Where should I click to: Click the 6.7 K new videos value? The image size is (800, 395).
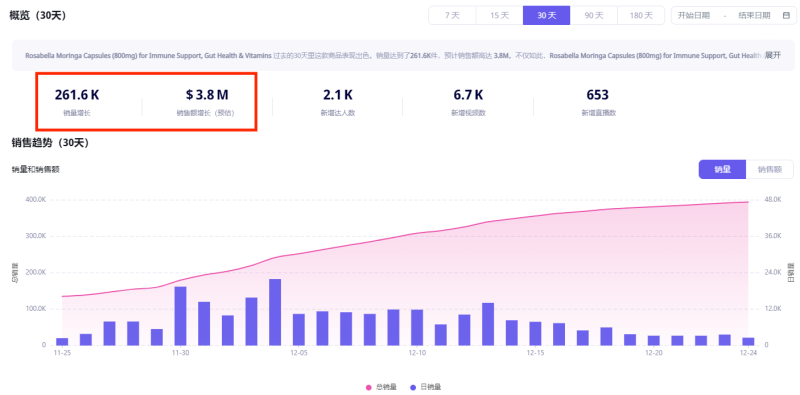pyautogui.click(x=468, y=95)
